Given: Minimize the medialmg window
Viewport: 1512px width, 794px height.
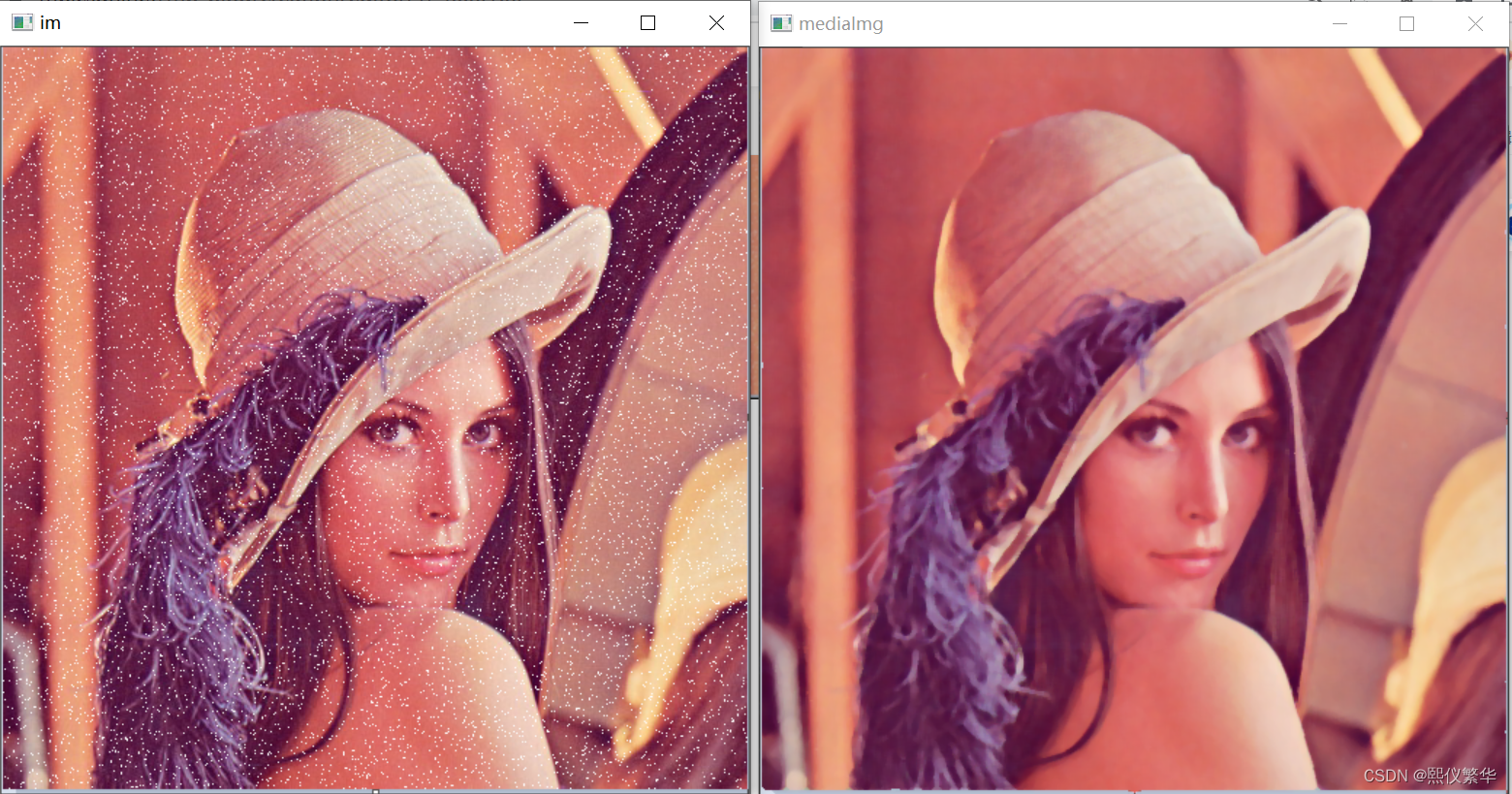Looking at the screenshot, I should point(1340,23).
